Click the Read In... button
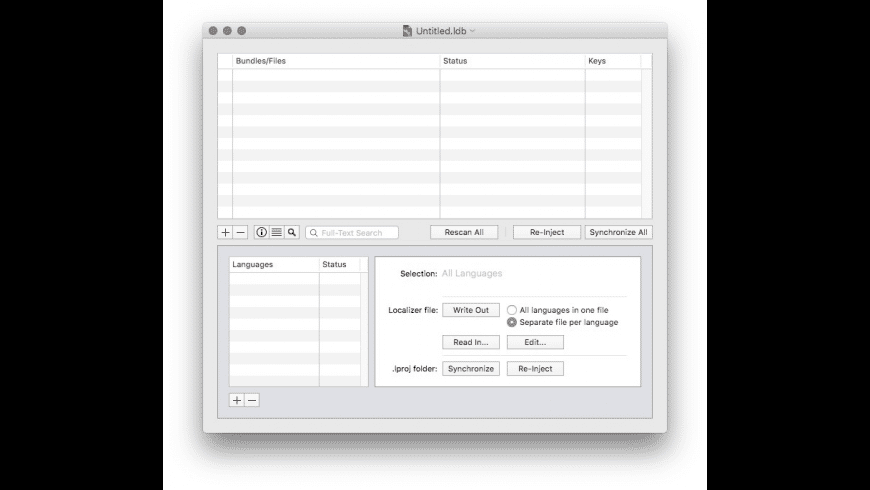This screenshot has height=490, width=870. point(471,342)
